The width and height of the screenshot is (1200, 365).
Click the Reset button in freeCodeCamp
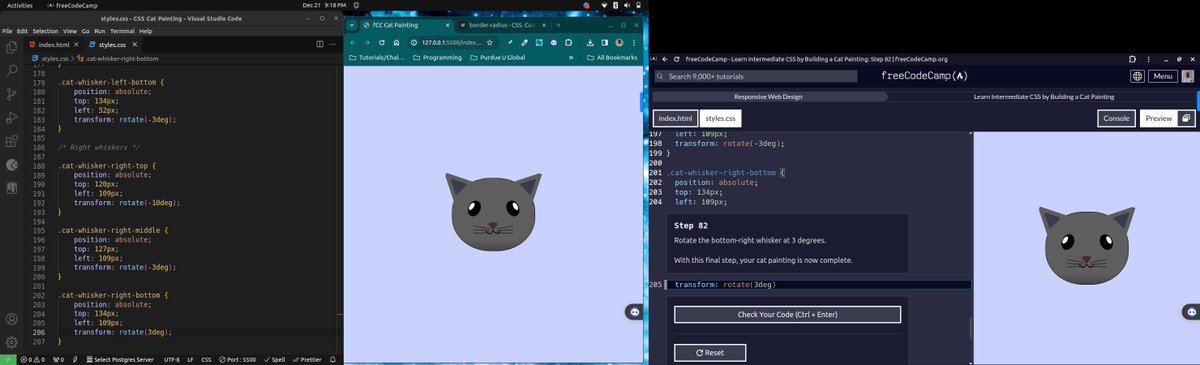tap(709, 352)
